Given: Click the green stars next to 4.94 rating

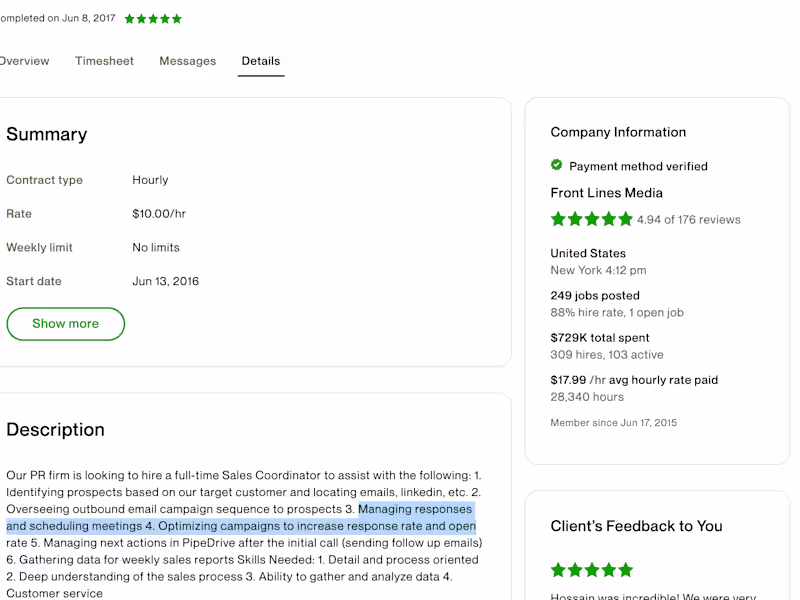Looking at the screenshot, I should [x=590, y=219].
